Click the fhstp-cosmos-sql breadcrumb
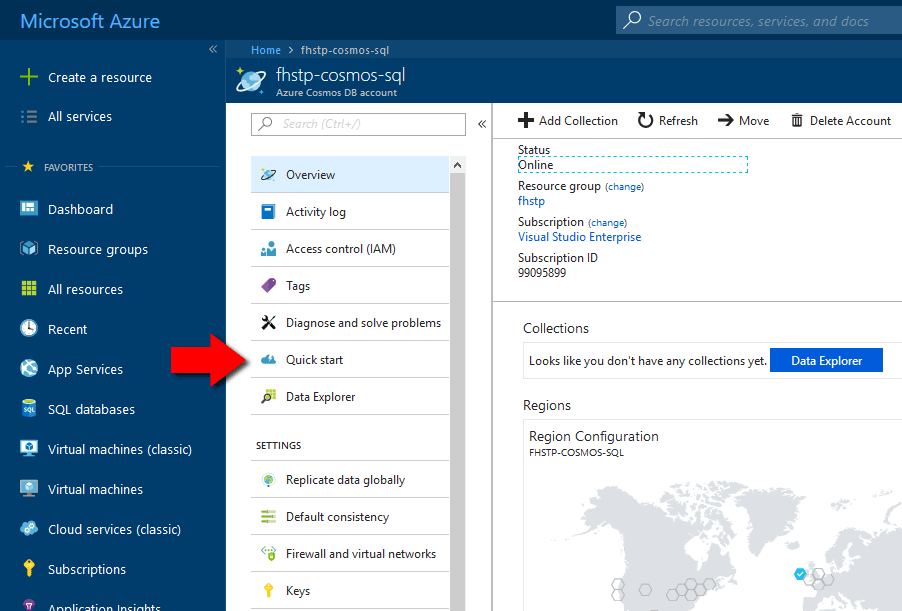Screen dimensions: 902x611 coord(345,50)
